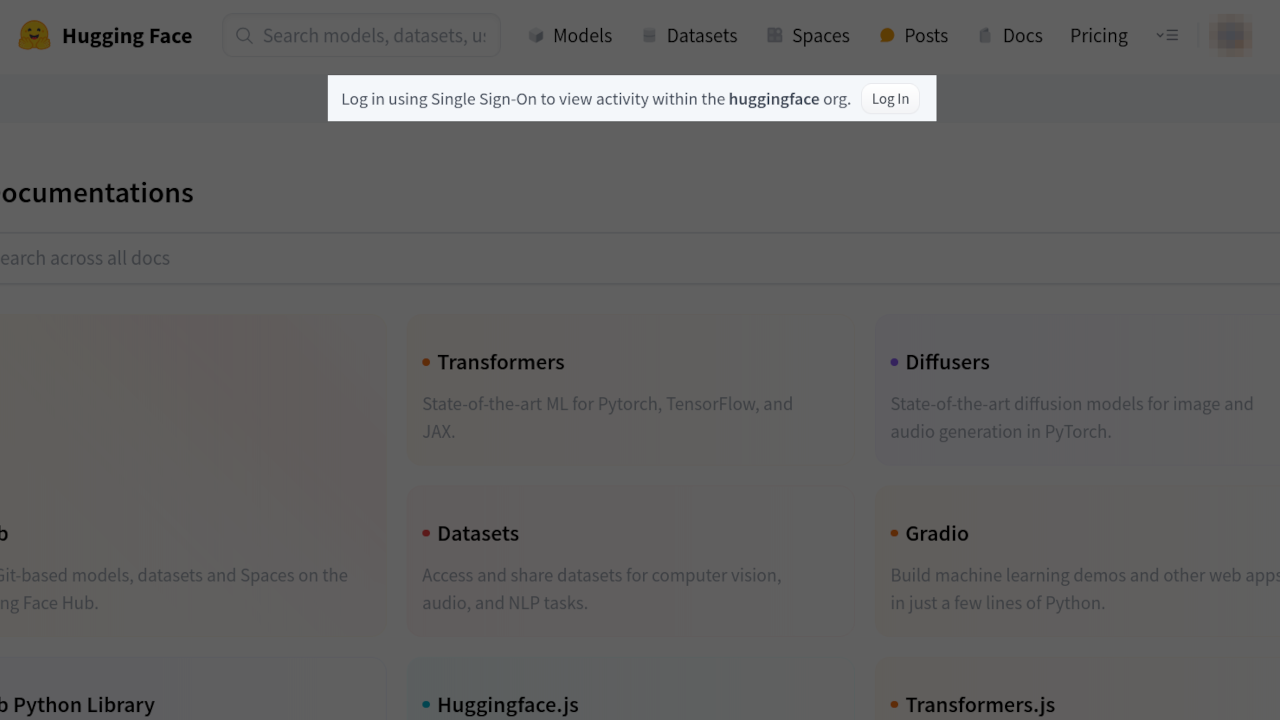Focus the models and datasets search field
Image resolution: width=1280 pixels, height=720 pixels.
374,36
